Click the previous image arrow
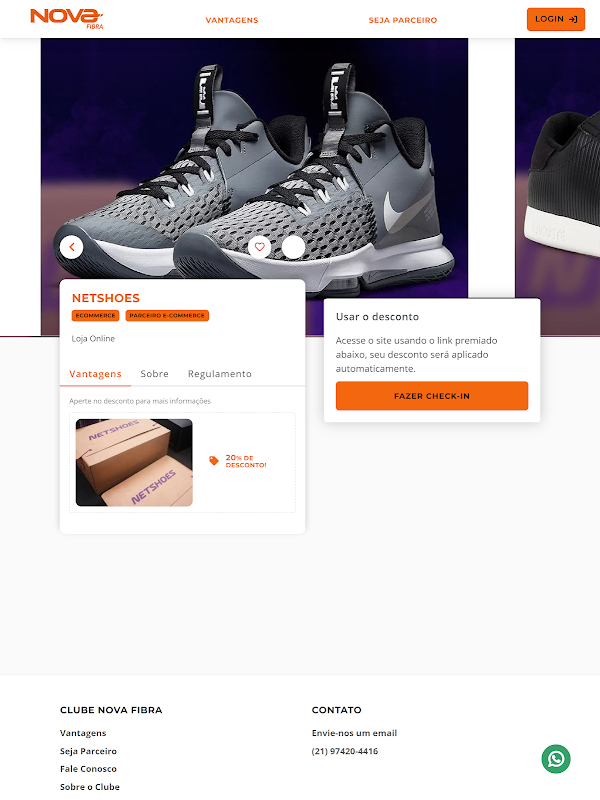 pos(71,247)
